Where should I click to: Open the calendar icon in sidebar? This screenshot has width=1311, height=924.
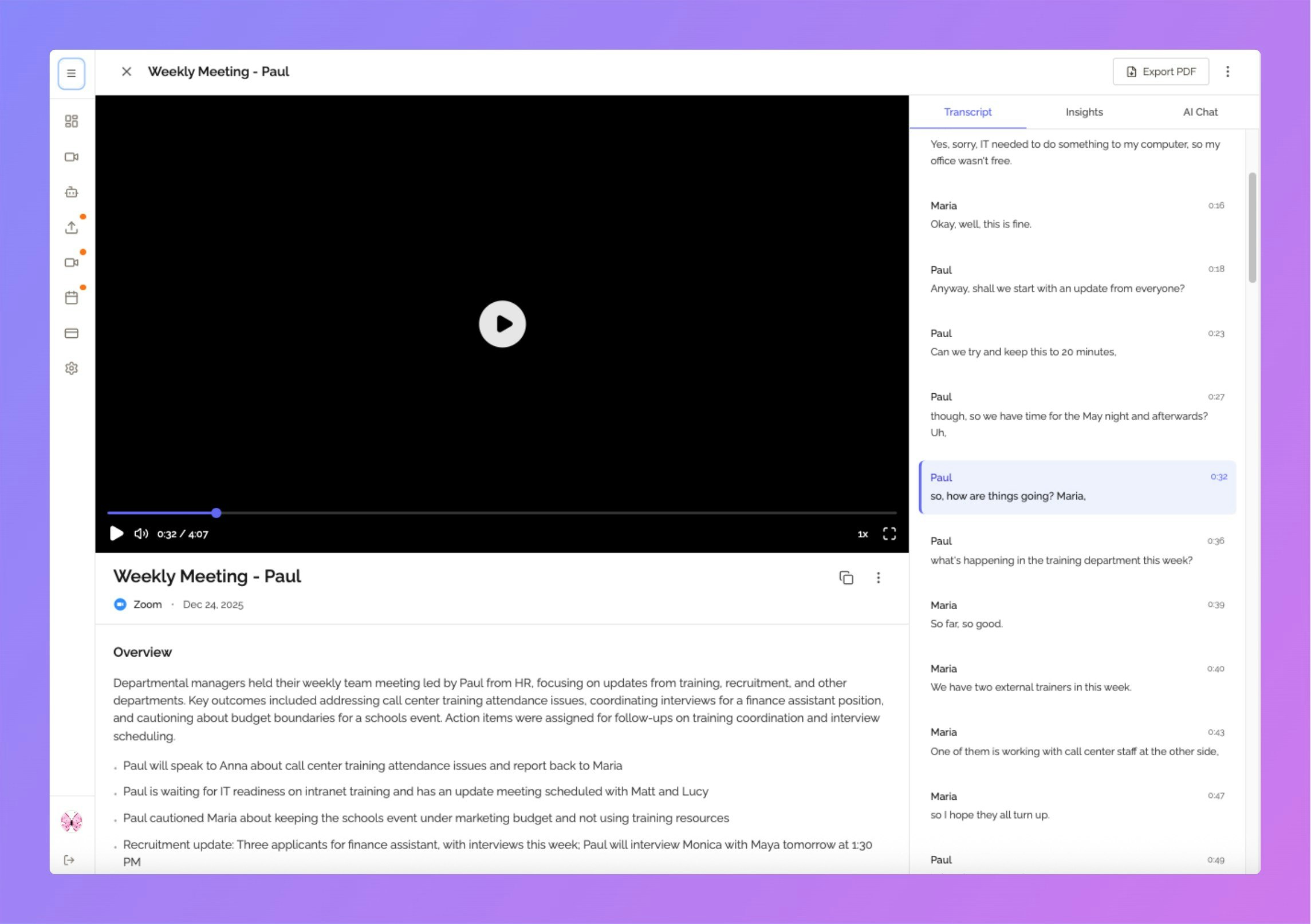(x=71, y=298)
